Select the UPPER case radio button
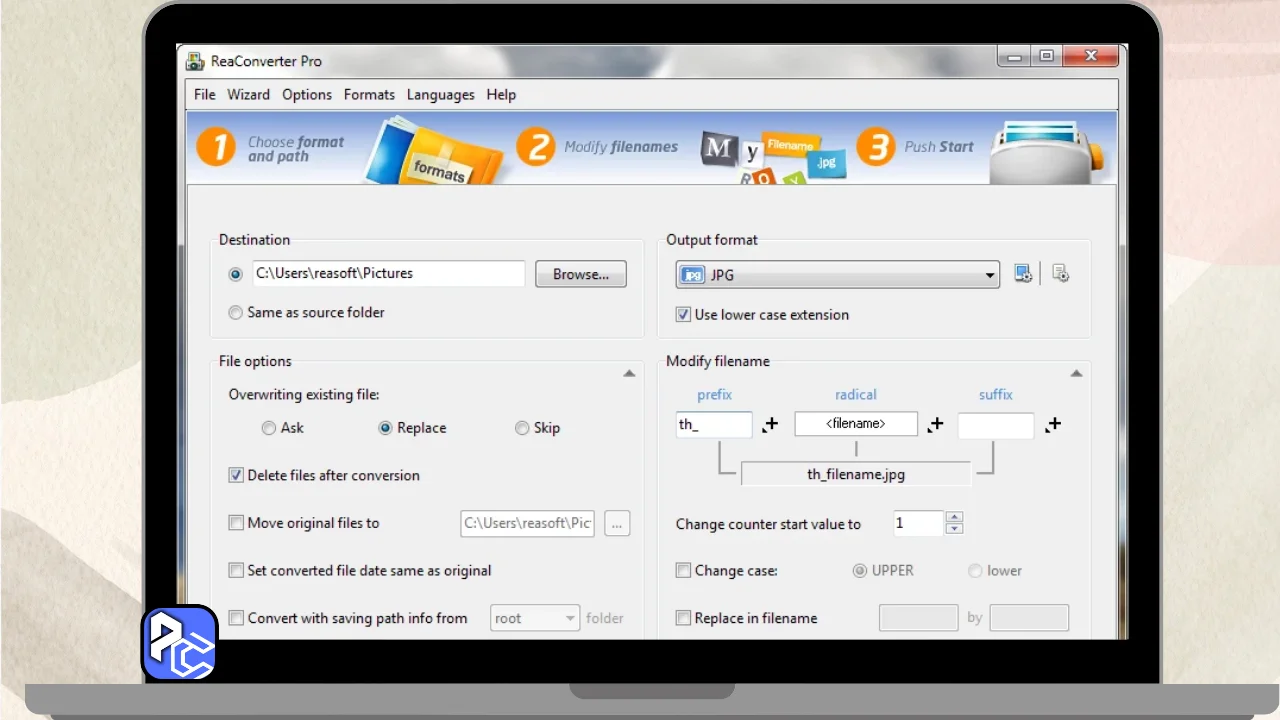 pos(859,571)
